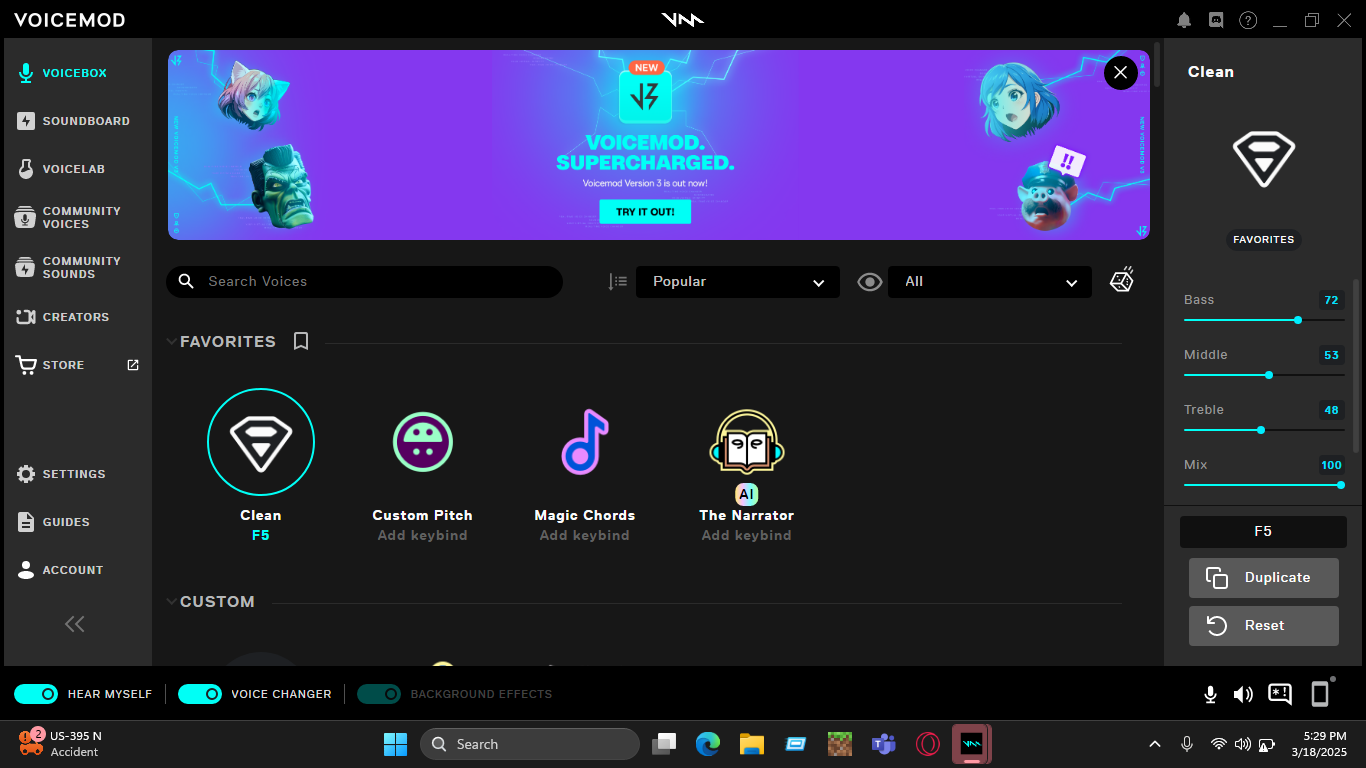Screen dimensions: 1366x768
Task: Adjust the Treble slider
Action: click(x=1264, y=430)
